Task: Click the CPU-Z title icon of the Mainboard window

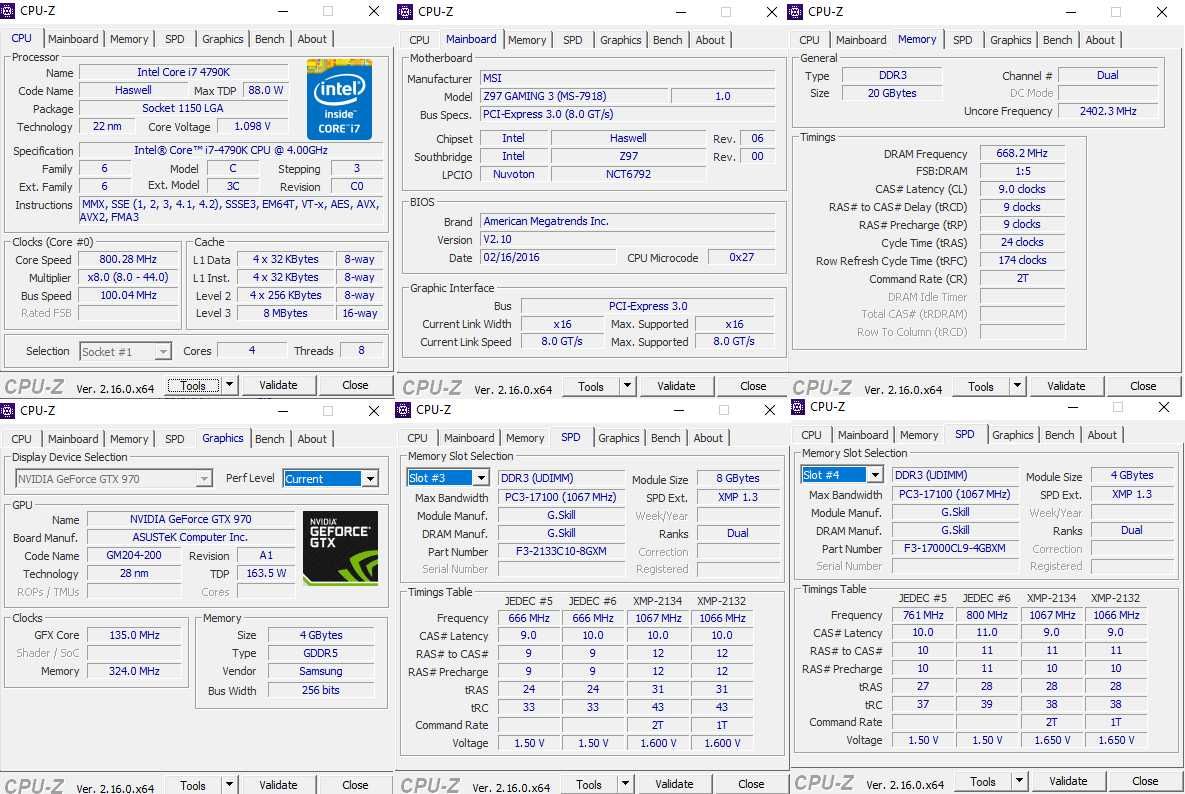Action: click(405, 11)
